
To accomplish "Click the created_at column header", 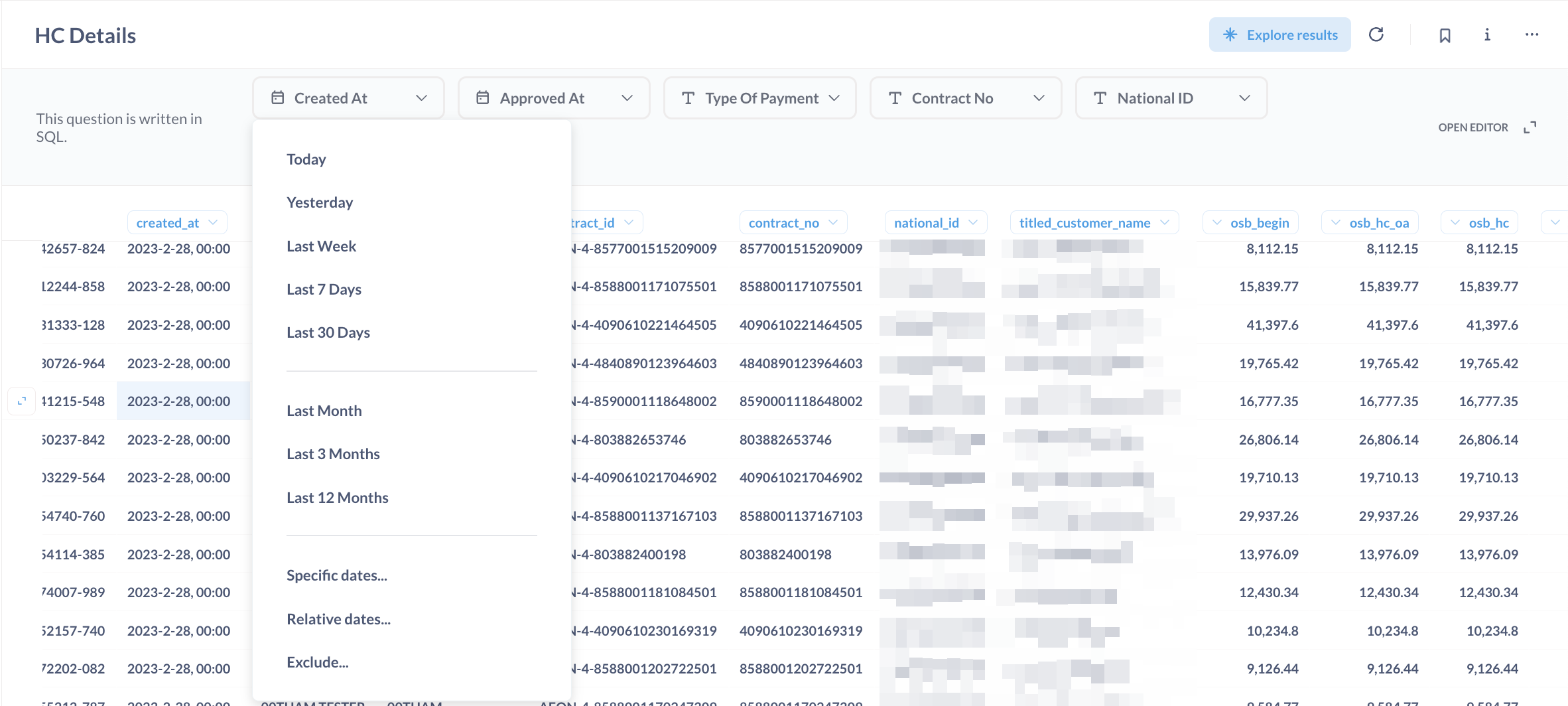I will click(x=177, y=223).
